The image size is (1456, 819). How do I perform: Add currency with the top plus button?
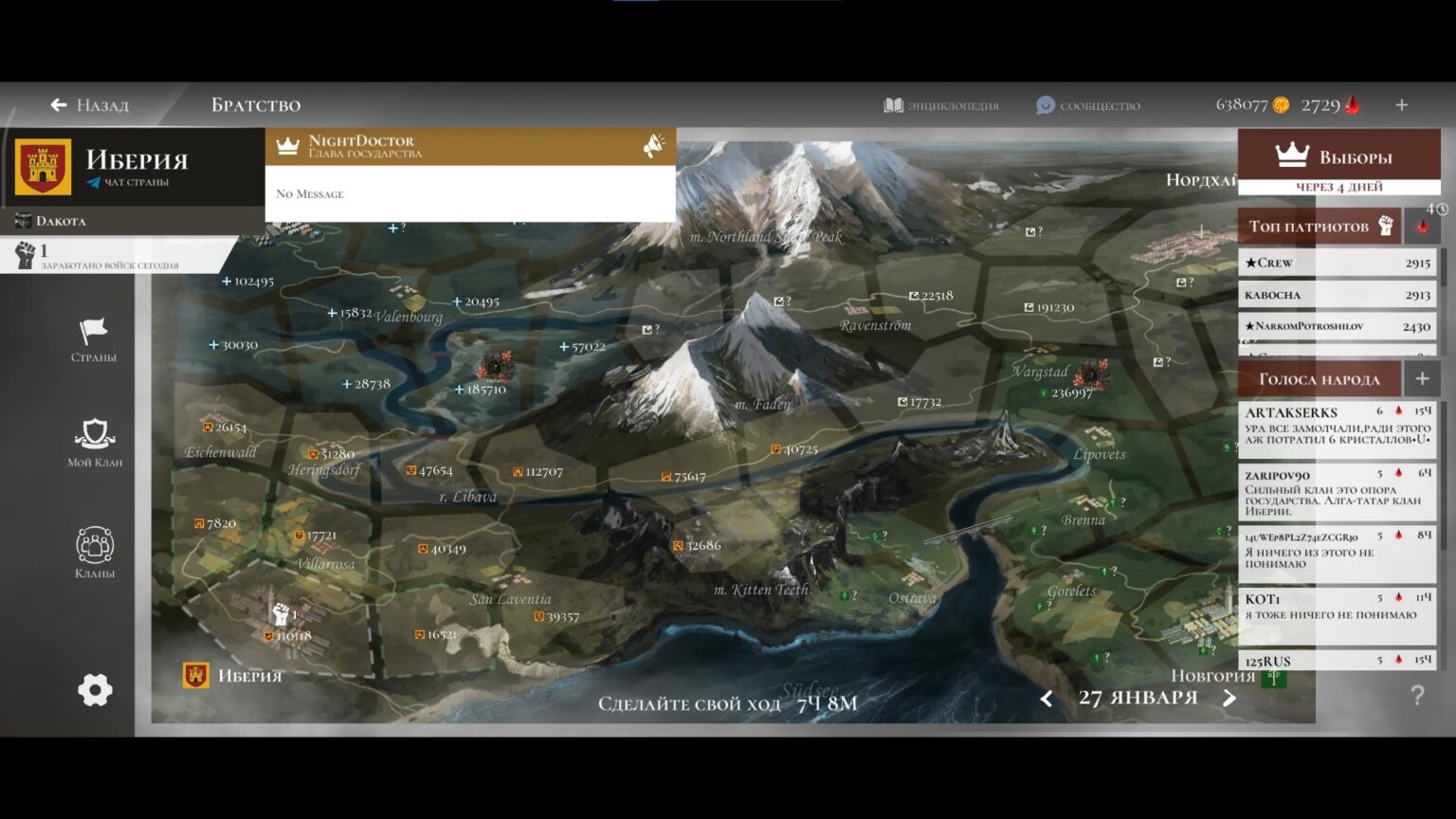click(1401, 105)
